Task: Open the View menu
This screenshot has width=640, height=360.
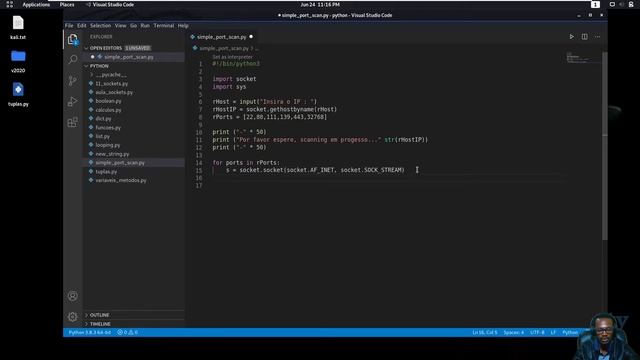Action: pos(120,25)
